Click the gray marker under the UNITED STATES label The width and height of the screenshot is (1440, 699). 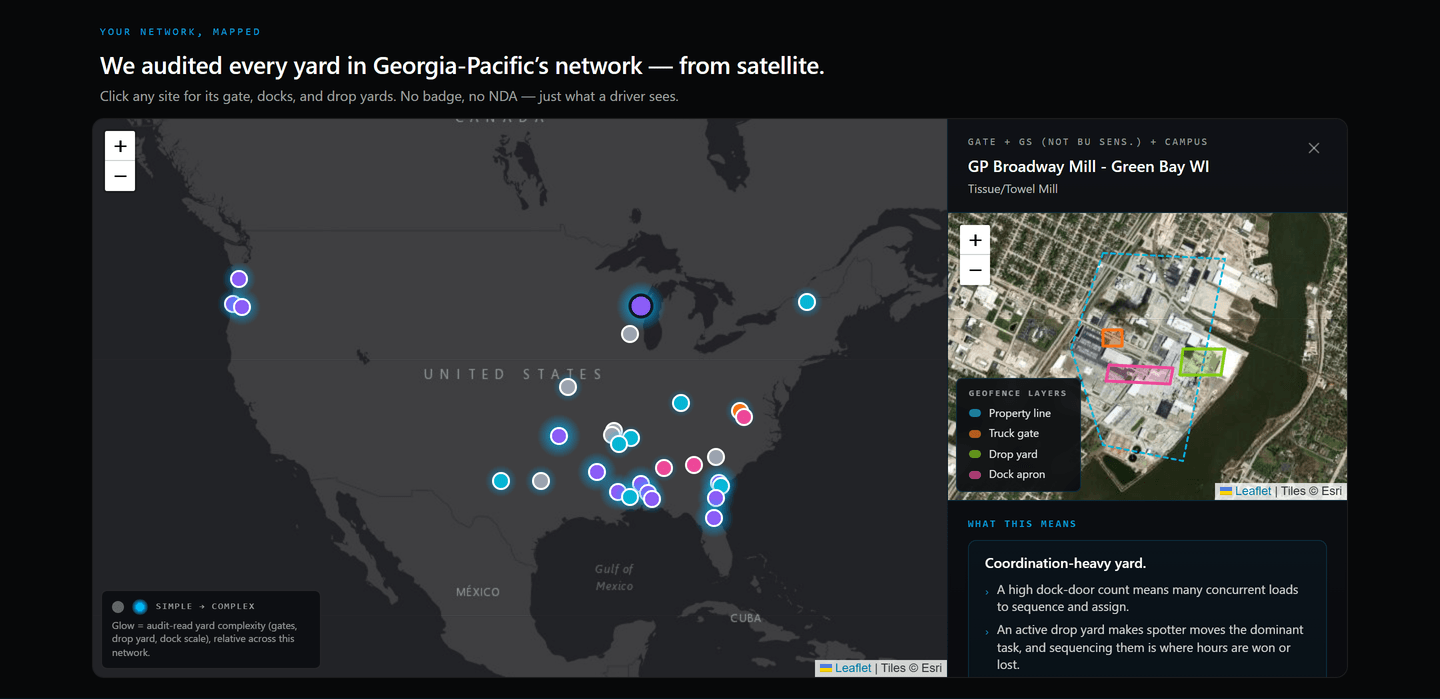click(x=568, y=387)
